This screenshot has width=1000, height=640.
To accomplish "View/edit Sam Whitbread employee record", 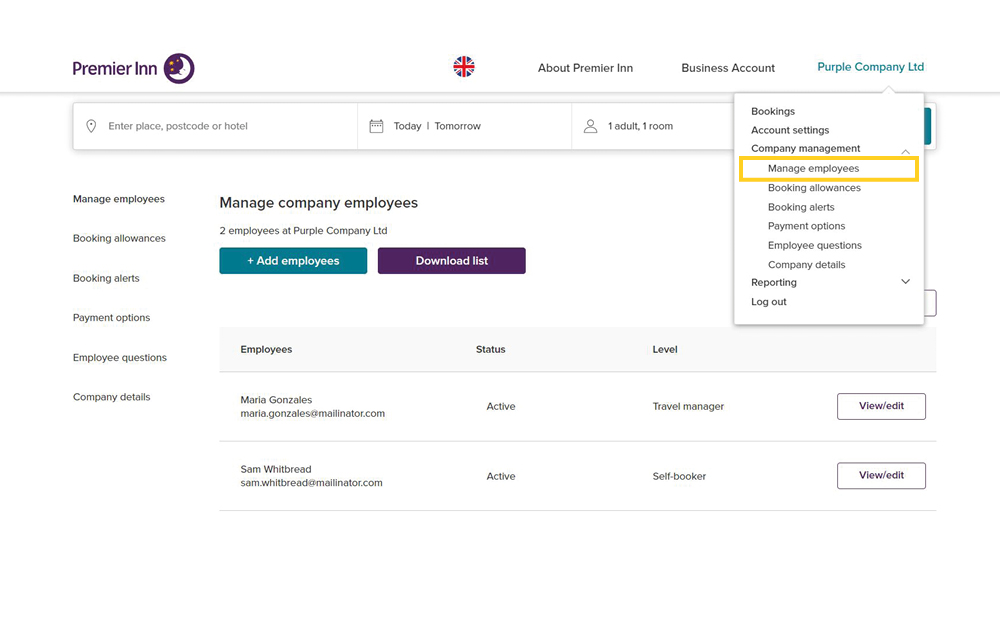I will click(881, 476).
